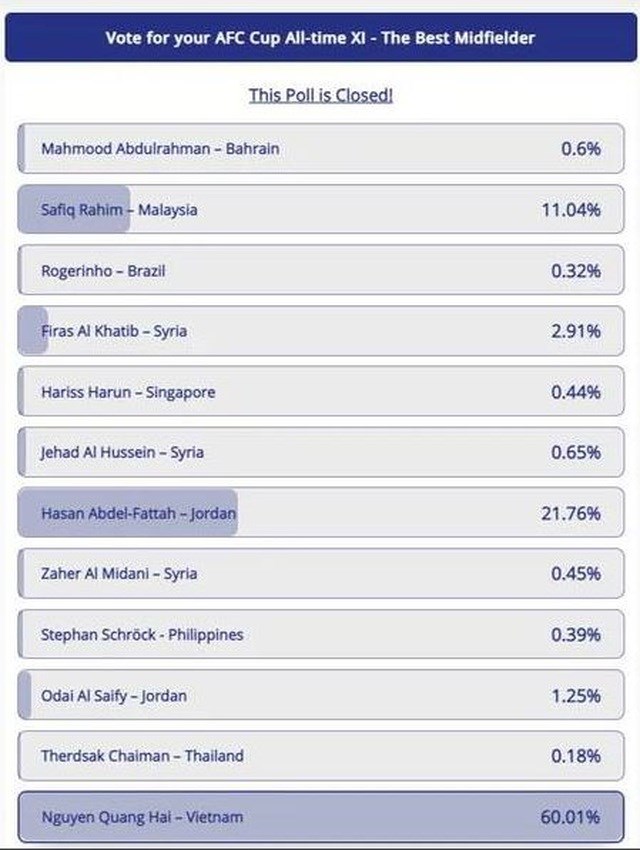This screenshot has width=640, height=850.
Task: Click the AFC Cup All-time XI poll title banner
Action: click(320, 38)
